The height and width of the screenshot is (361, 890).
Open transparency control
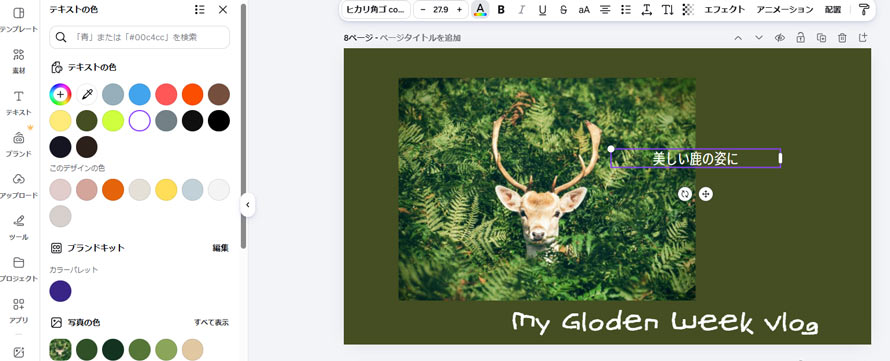tap(688, 10)
